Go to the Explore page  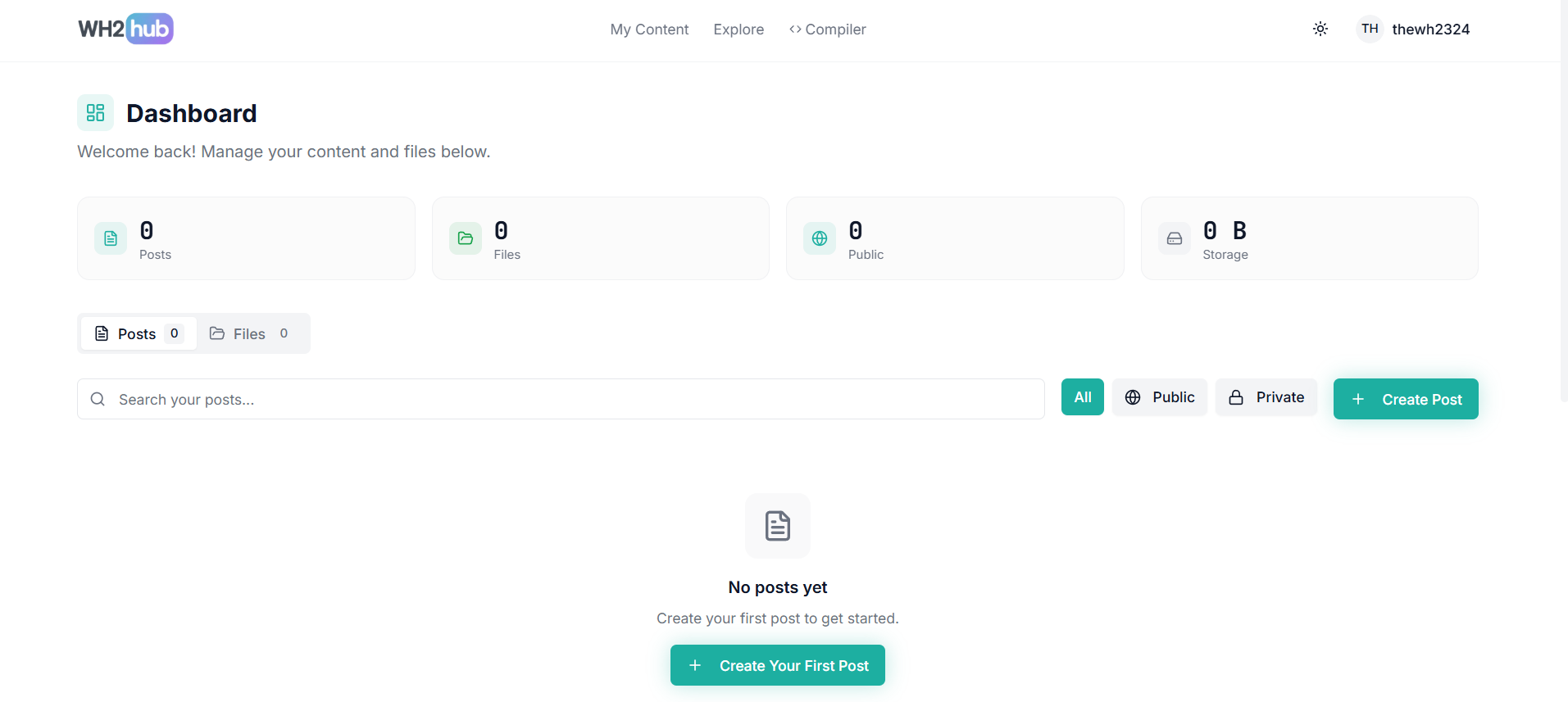(738, 29)
